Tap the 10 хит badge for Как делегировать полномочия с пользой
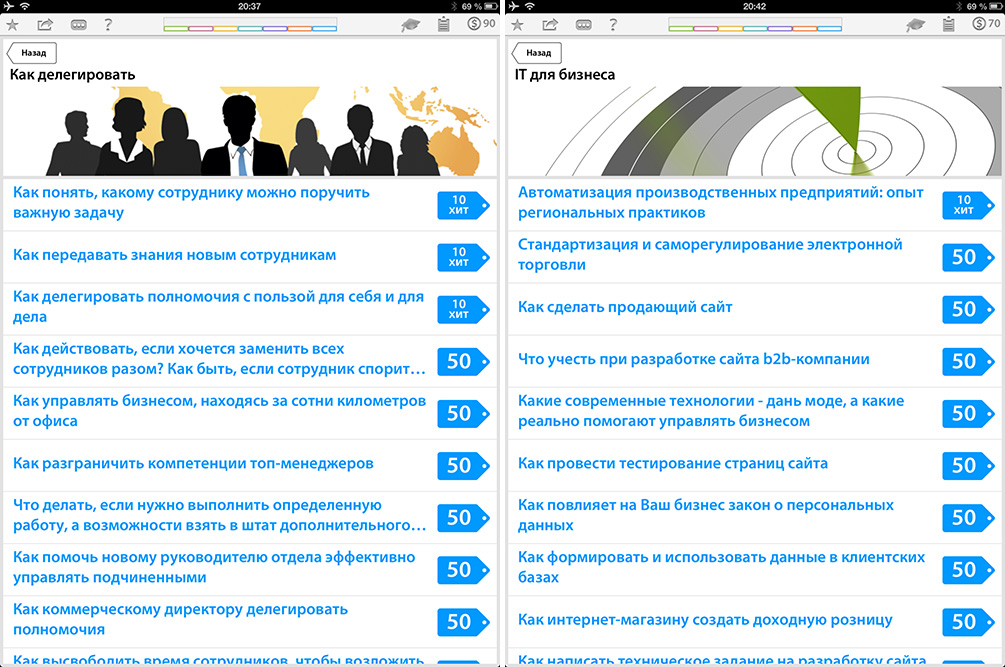 tap(463, 309)
